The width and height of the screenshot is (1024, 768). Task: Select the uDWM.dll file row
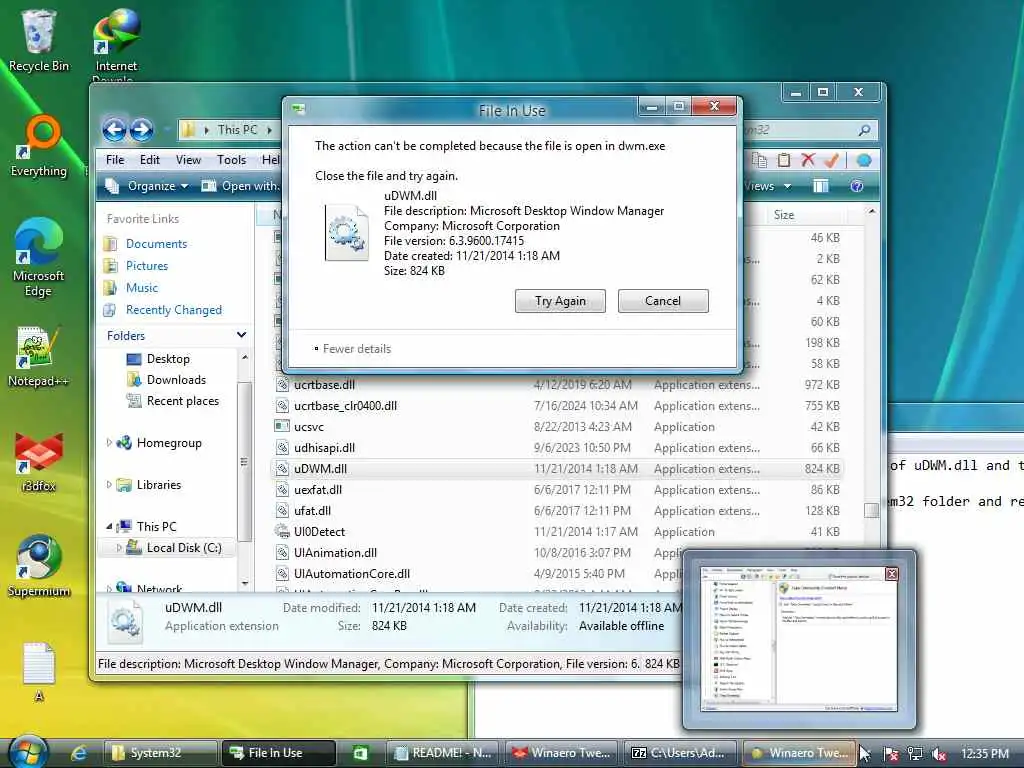click(x=557, y=468)
